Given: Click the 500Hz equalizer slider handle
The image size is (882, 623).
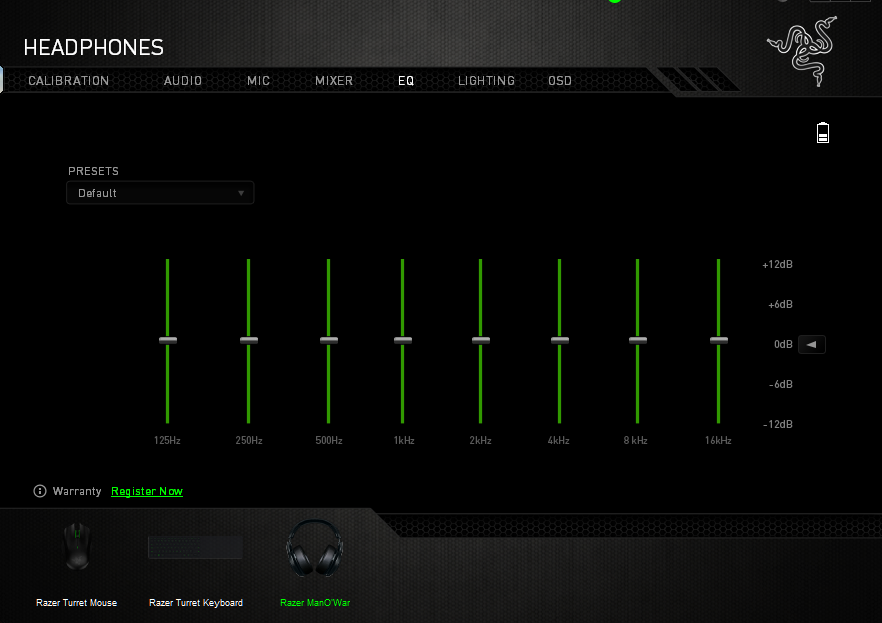Looking at the screenshot, I should tap(329, 341).
